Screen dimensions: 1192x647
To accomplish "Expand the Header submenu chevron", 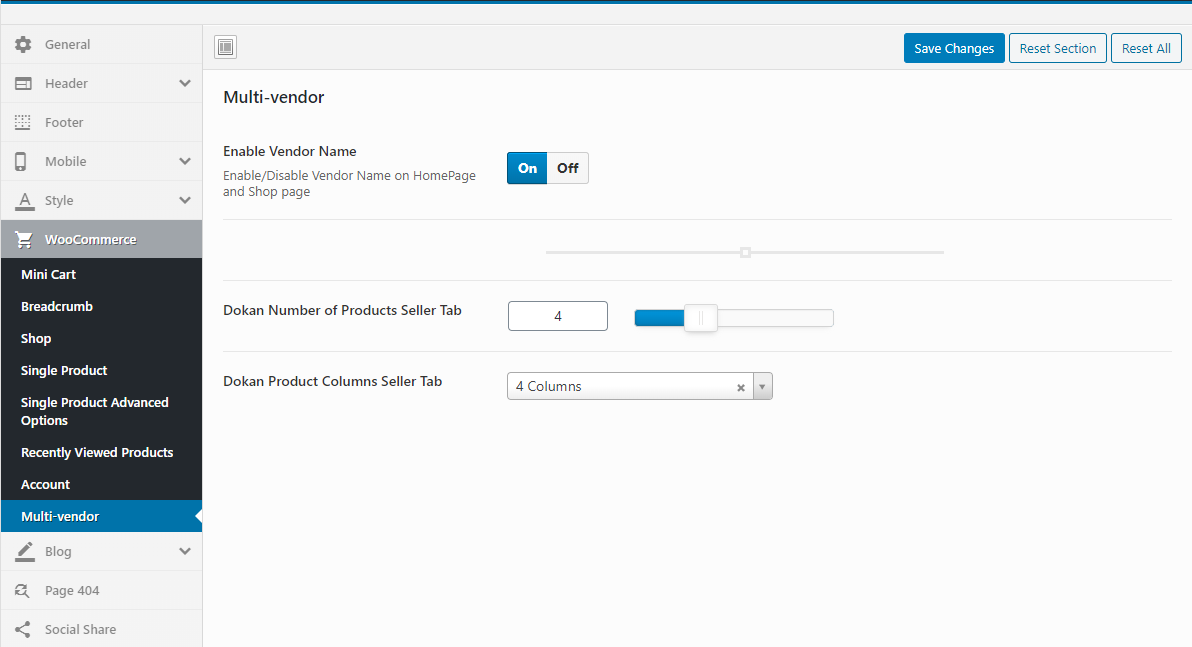I will [185, 83].
